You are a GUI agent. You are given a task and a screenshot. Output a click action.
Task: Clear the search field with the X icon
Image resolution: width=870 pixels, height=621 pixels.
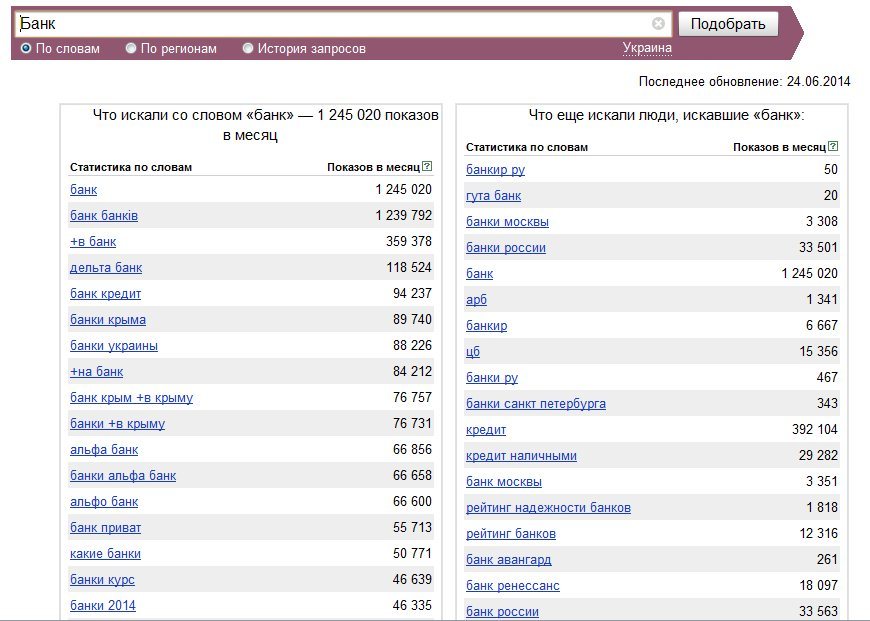click(658, 23)
